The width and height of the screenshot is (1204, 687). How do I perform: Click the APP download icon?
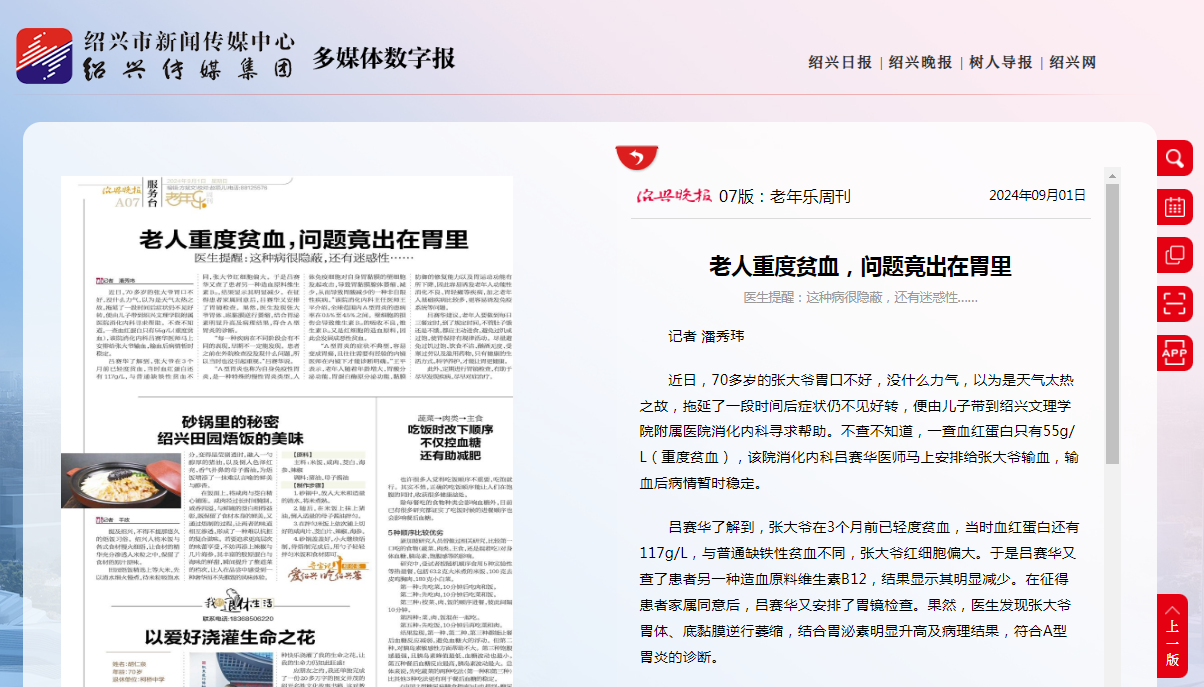pyautogui.click(x=1174, y=352)
